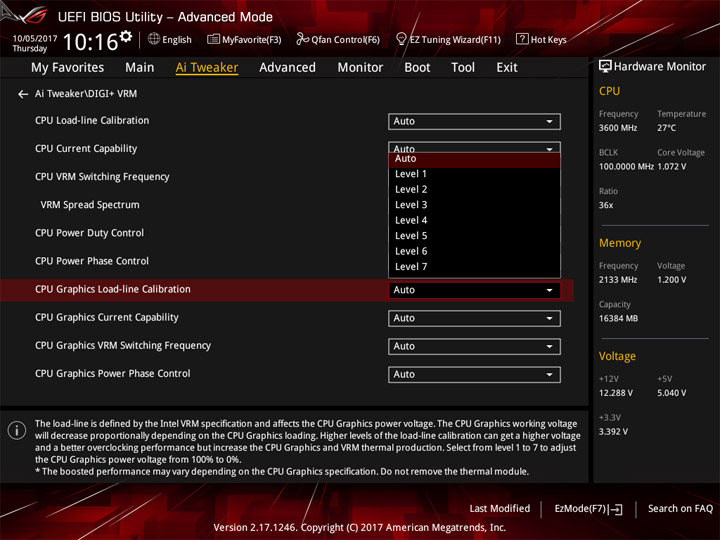Click the 1.200 V memory voltage value
The width and height of the screenshot is (720, 540).
[x=671, y=280]
